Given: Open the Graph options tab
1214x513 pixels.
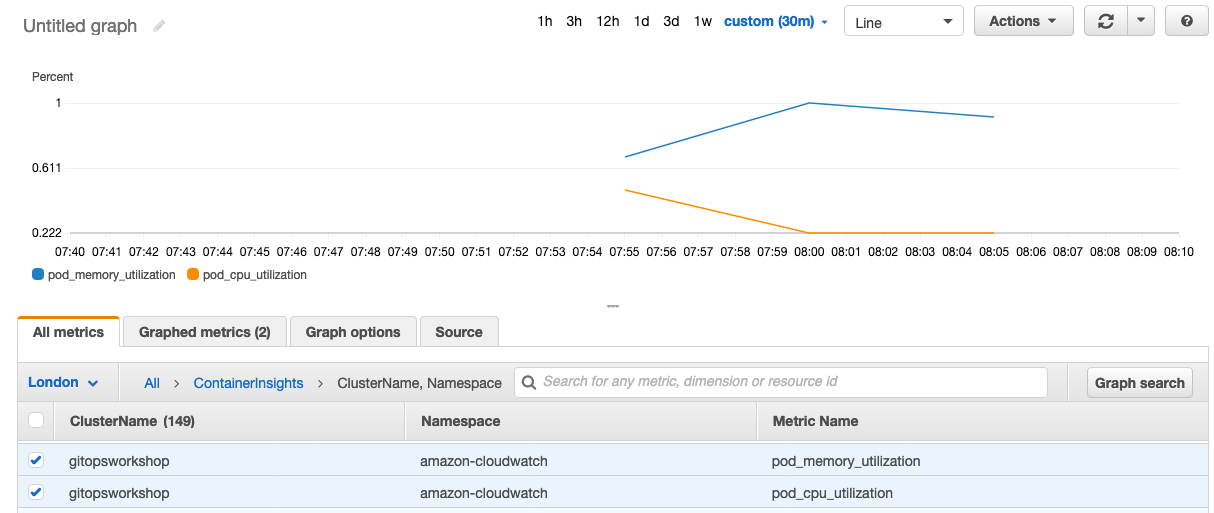Looking at the screenshot, I should tap(353, 332).
